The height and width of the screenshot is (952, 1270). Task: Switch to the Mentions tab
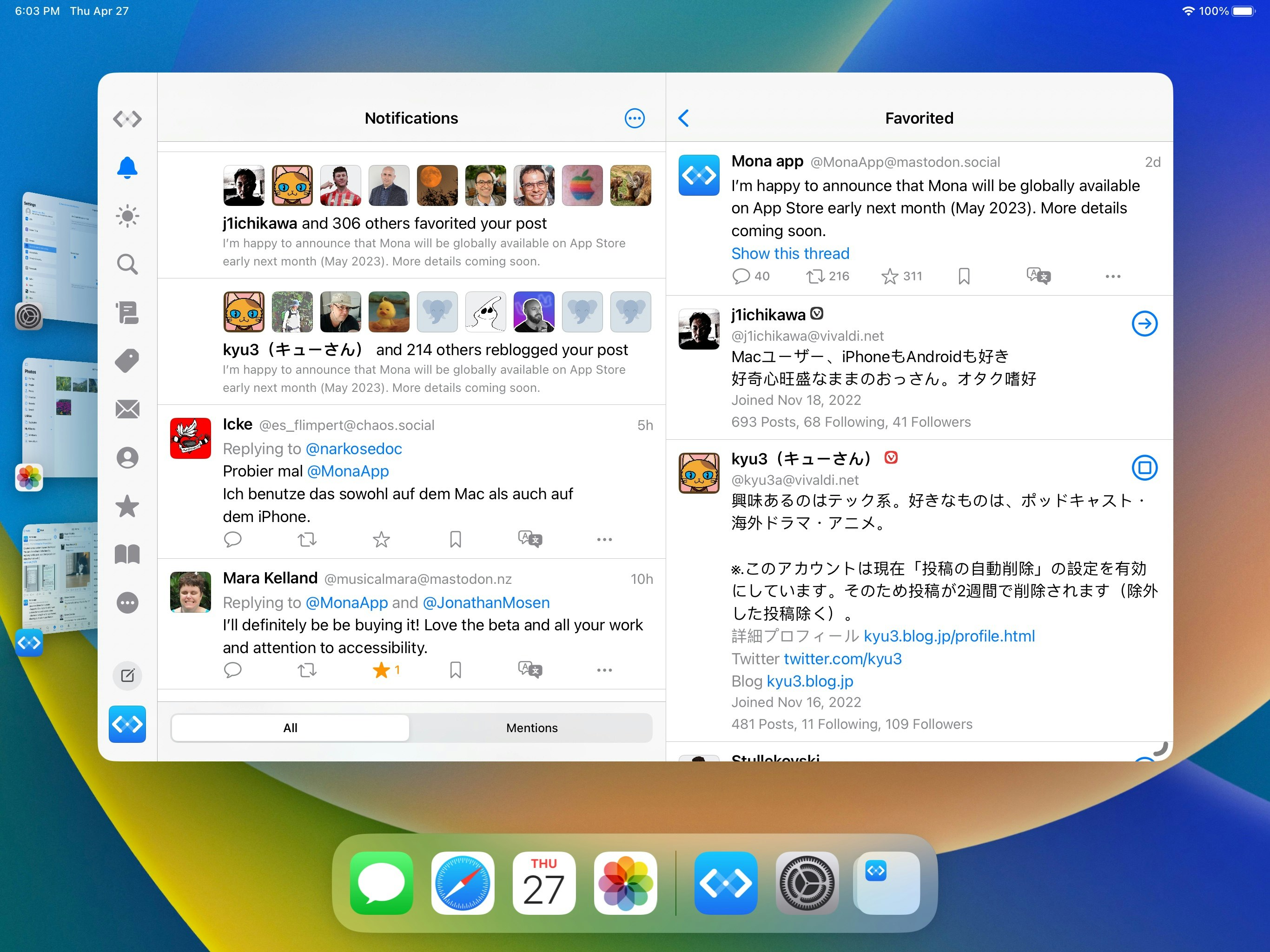(532, 727)
